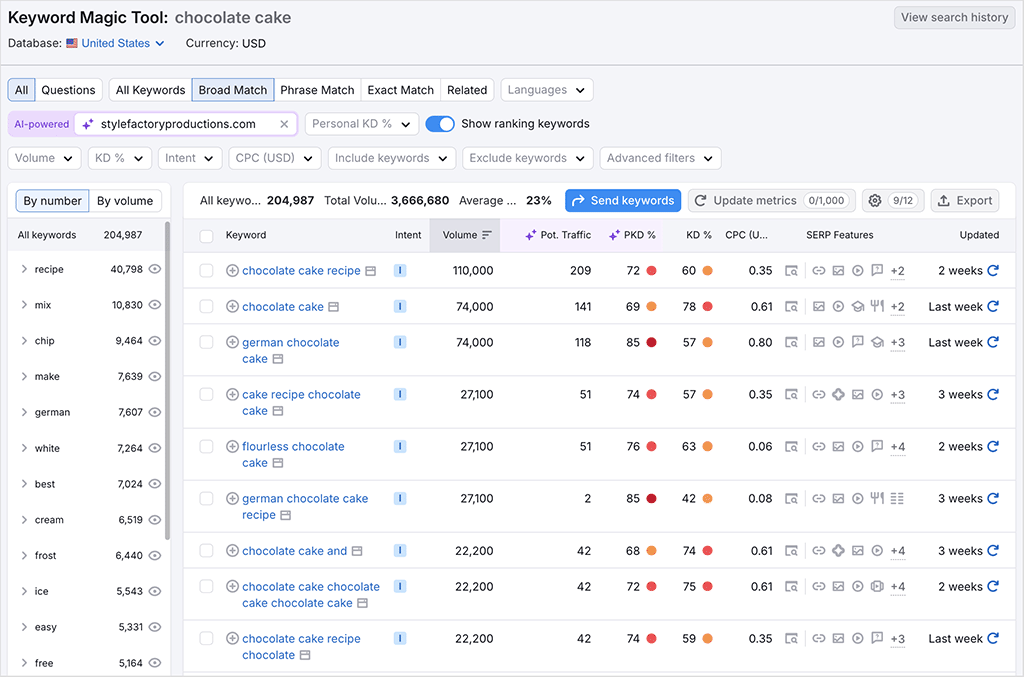Open SERP snapshot icon beside chocolate cake keyword

[x=333, y=307]
